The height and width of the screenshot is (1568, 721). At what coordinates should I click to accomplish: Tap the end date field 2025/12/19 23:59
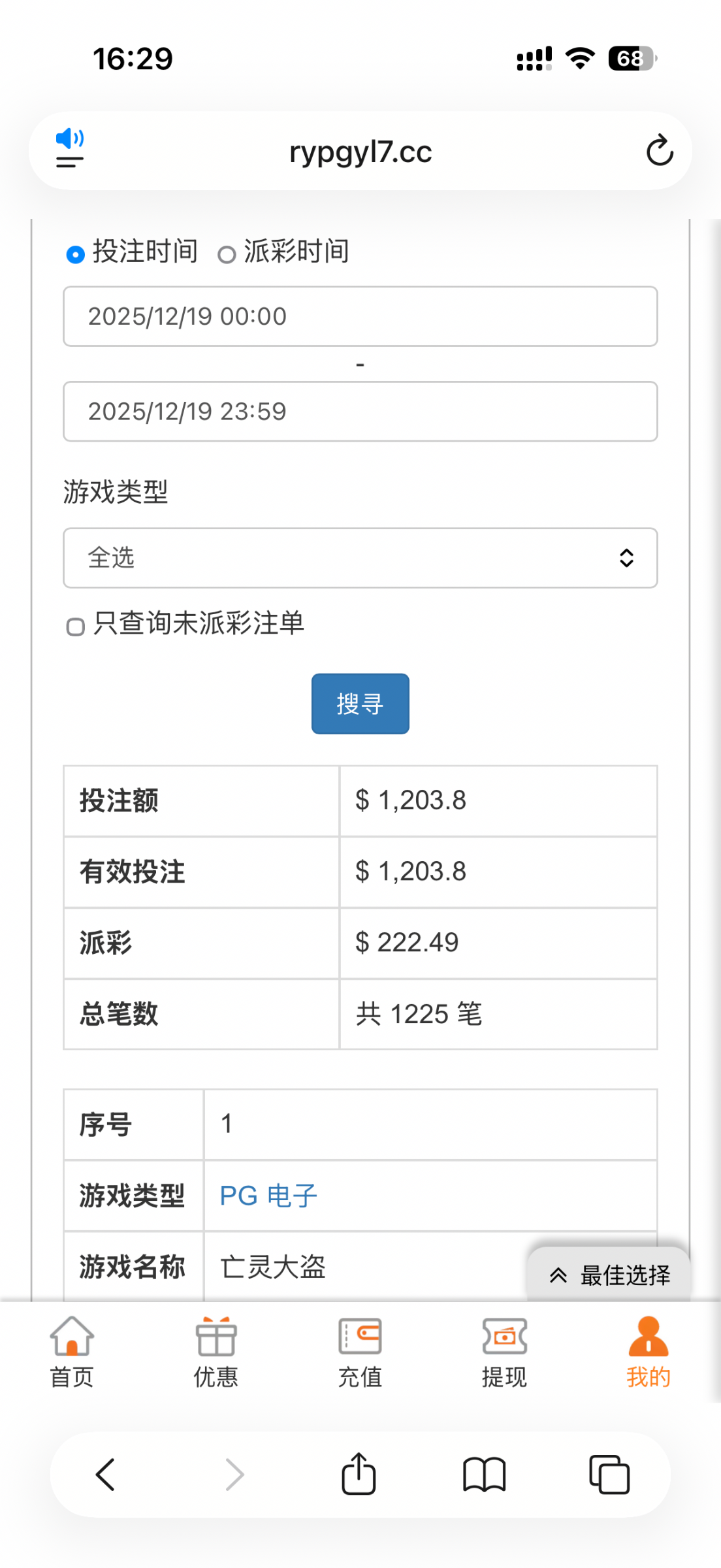point(360,412)
